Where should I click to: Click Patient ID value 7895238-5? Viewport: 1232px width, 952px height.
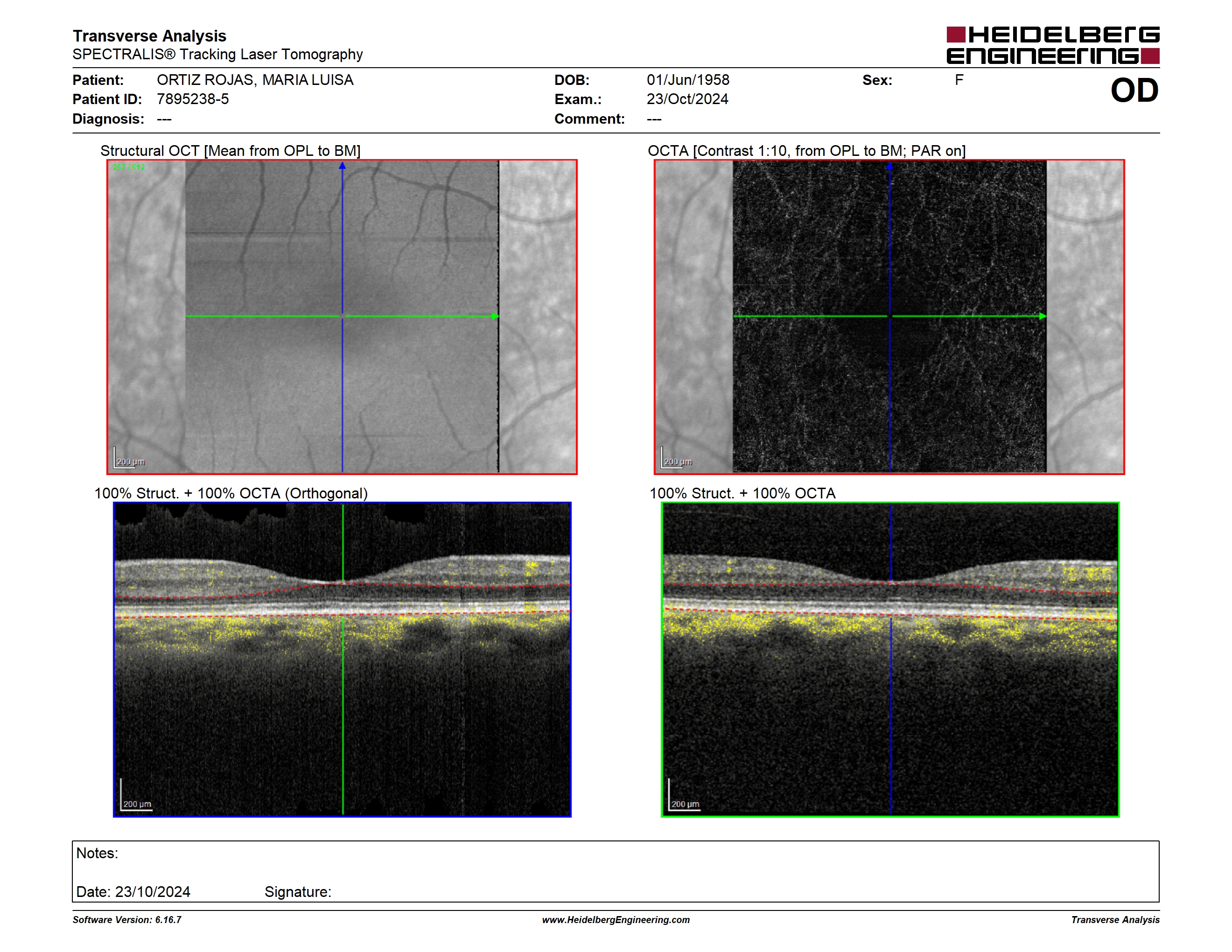coord(193,99)
